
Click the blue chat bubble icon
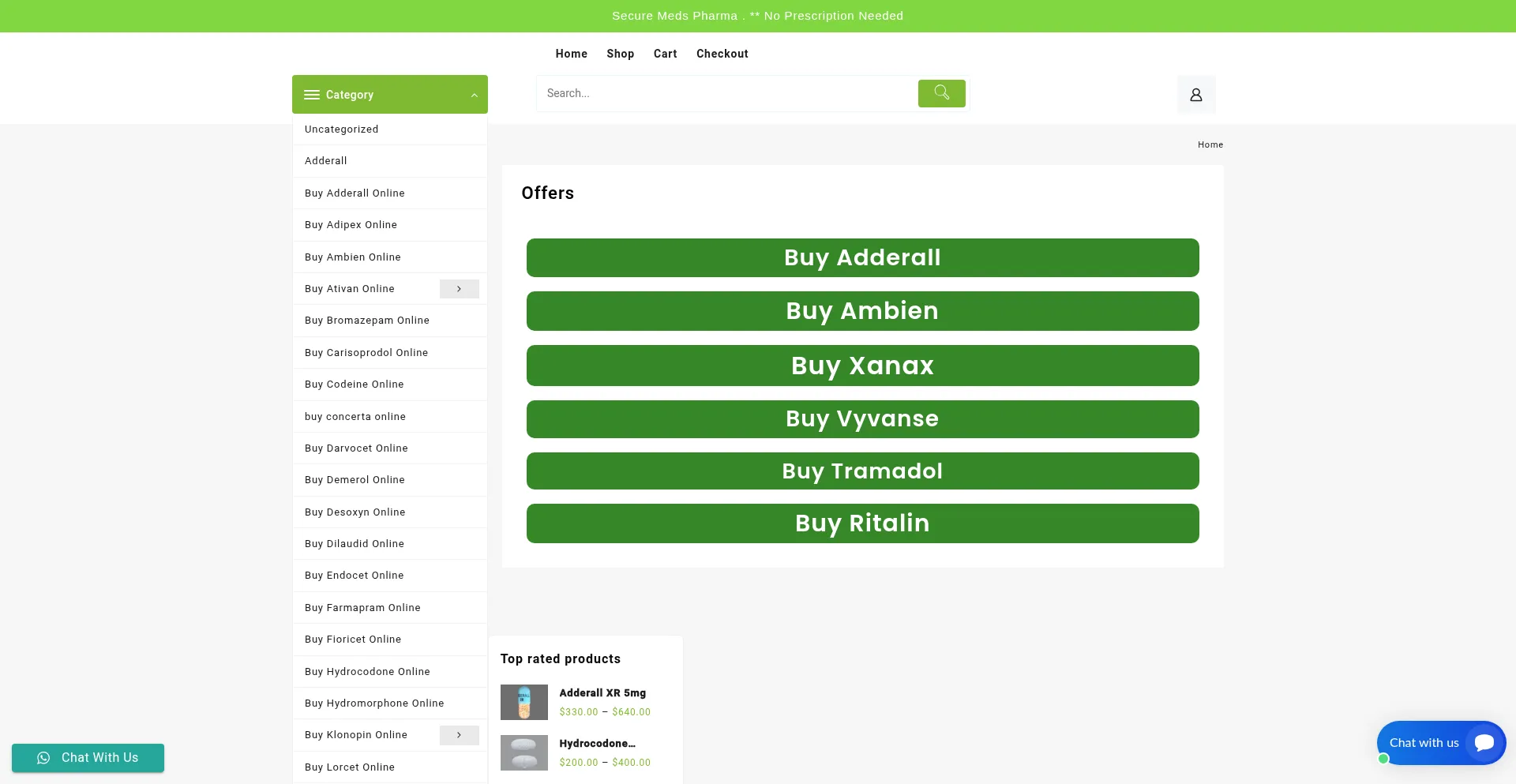click(x=1484, y=743)
